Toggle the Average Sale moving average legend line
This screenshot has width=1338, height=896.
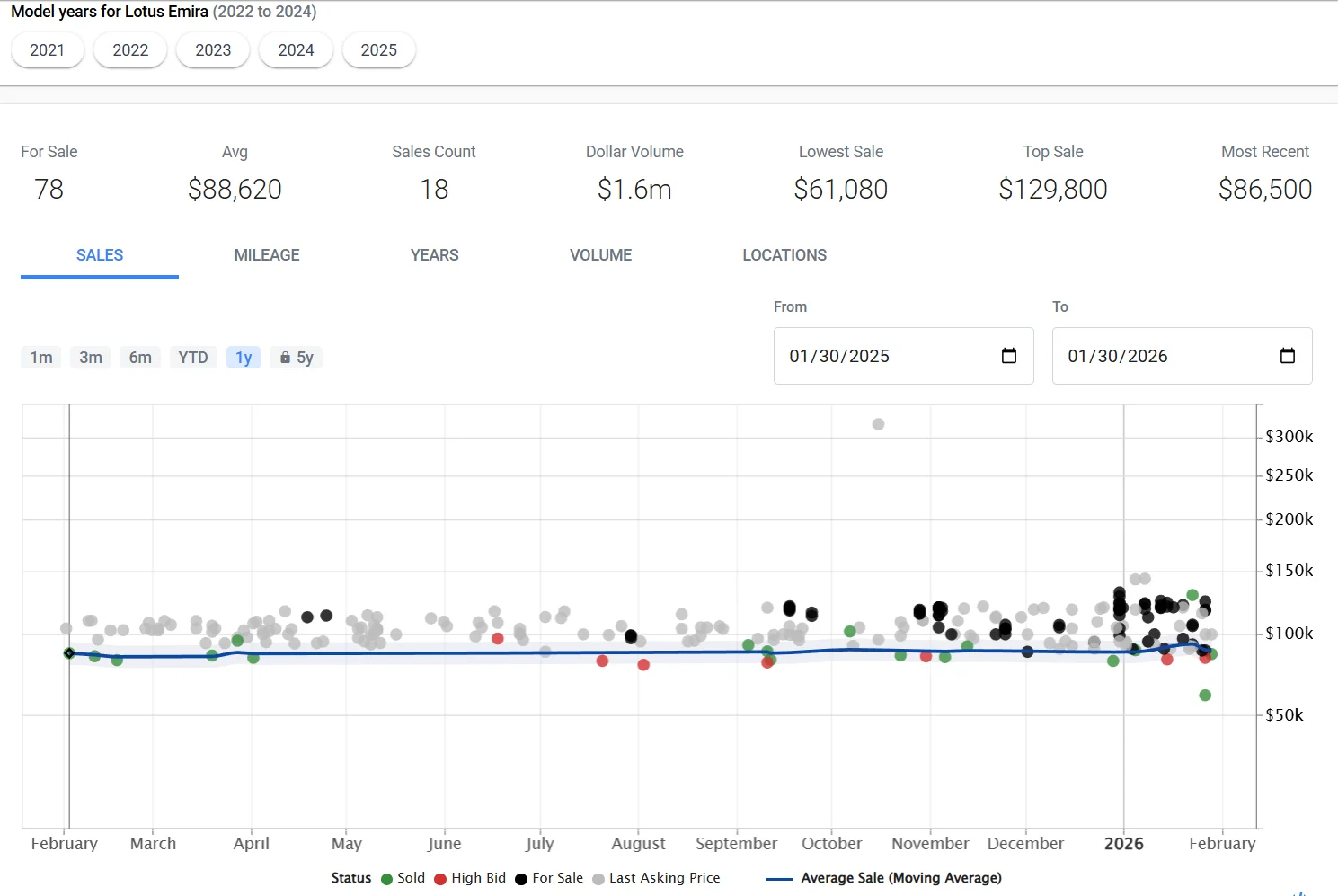(778, 879)
